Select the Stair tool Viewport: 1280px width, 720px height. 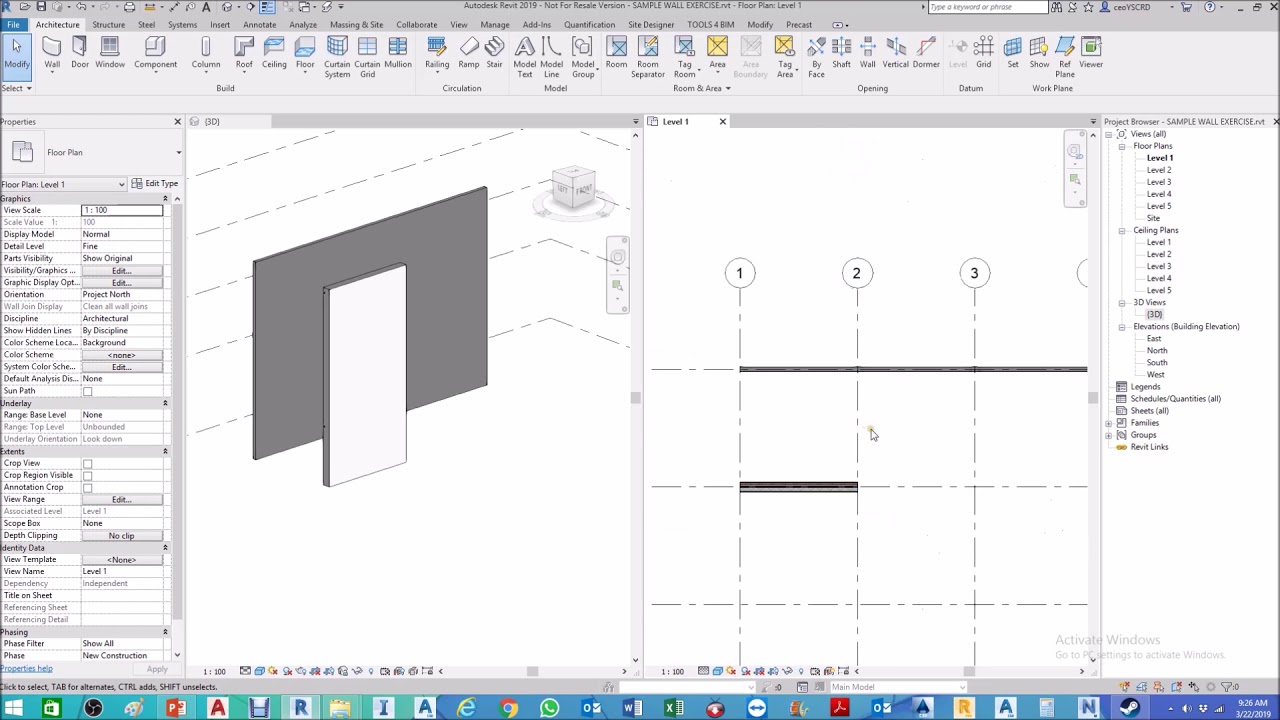point(494,53)
